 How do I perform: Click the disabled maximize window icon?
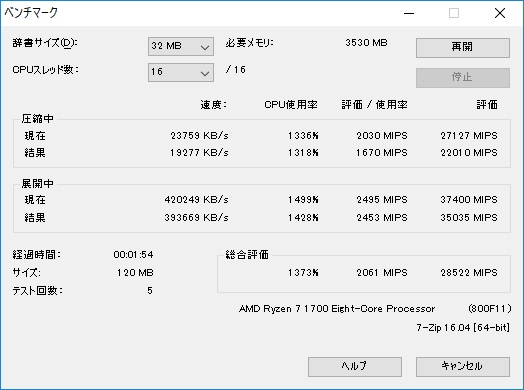pyautogui.click(x=454, y=13)
